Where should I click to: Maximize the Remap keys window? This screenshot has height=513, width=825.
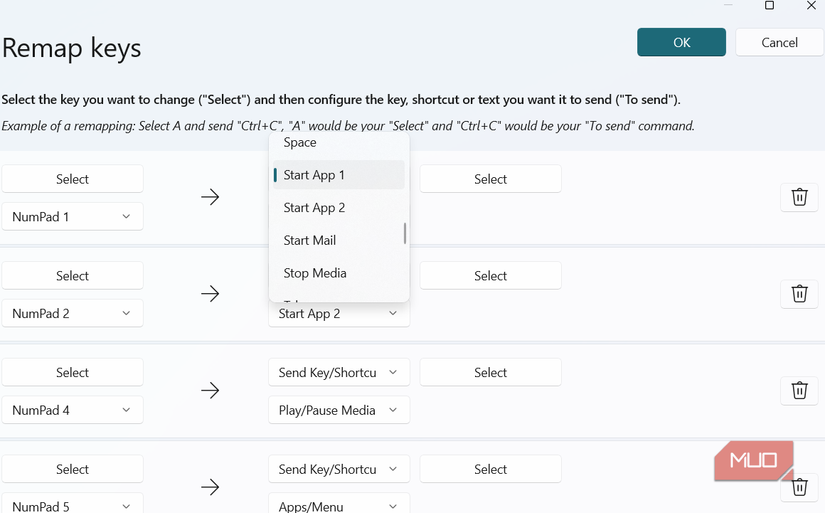(x=769, y=6)
